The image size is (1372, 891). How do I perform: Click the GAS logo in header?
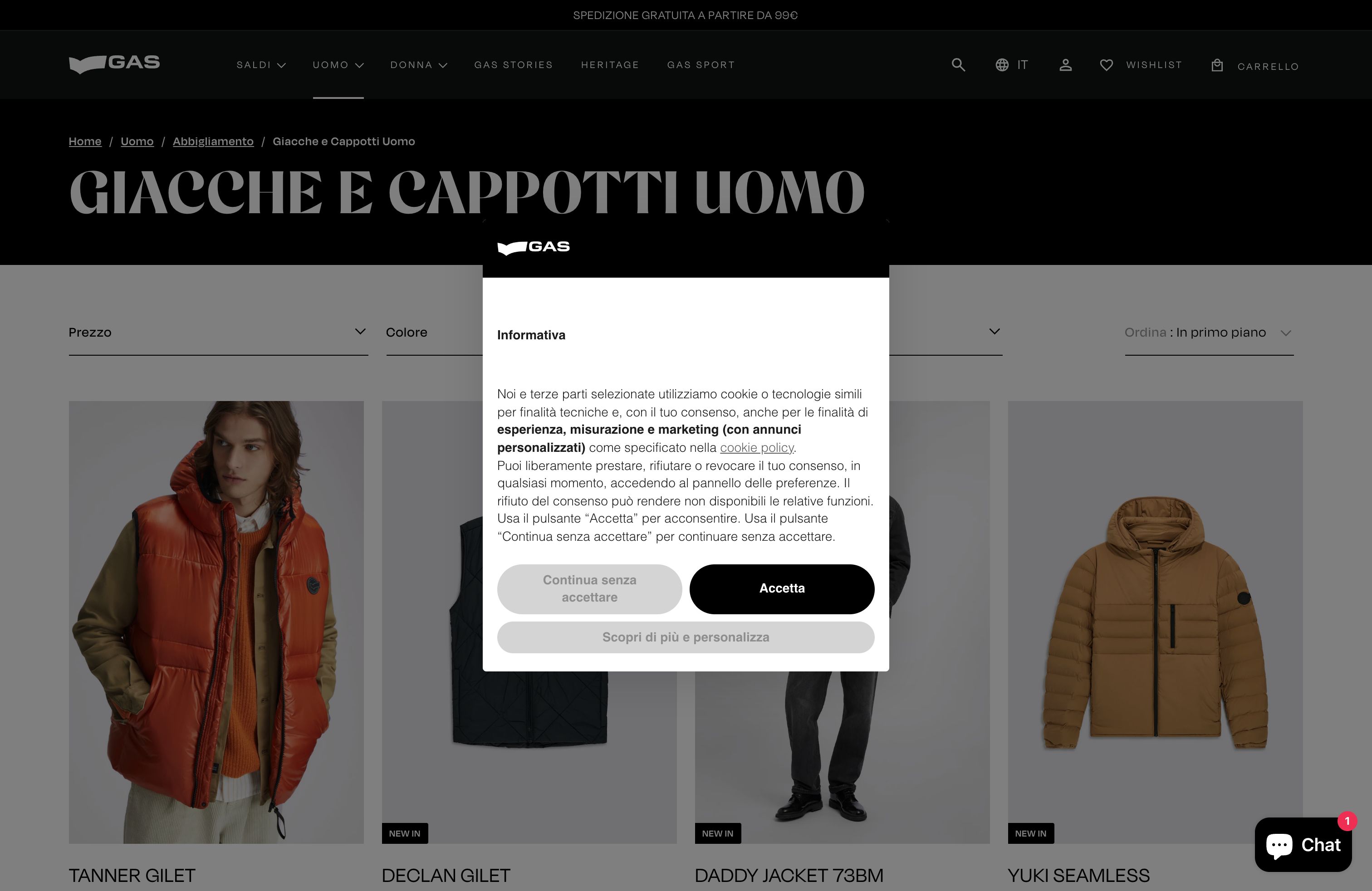114,64
